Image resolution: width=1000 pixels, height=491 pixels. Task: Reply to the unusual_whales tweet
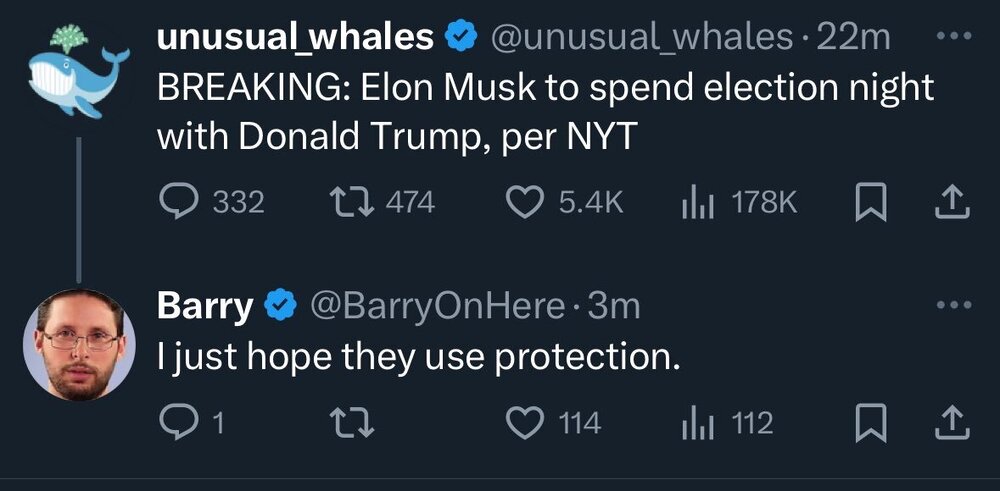coord(181,203)
